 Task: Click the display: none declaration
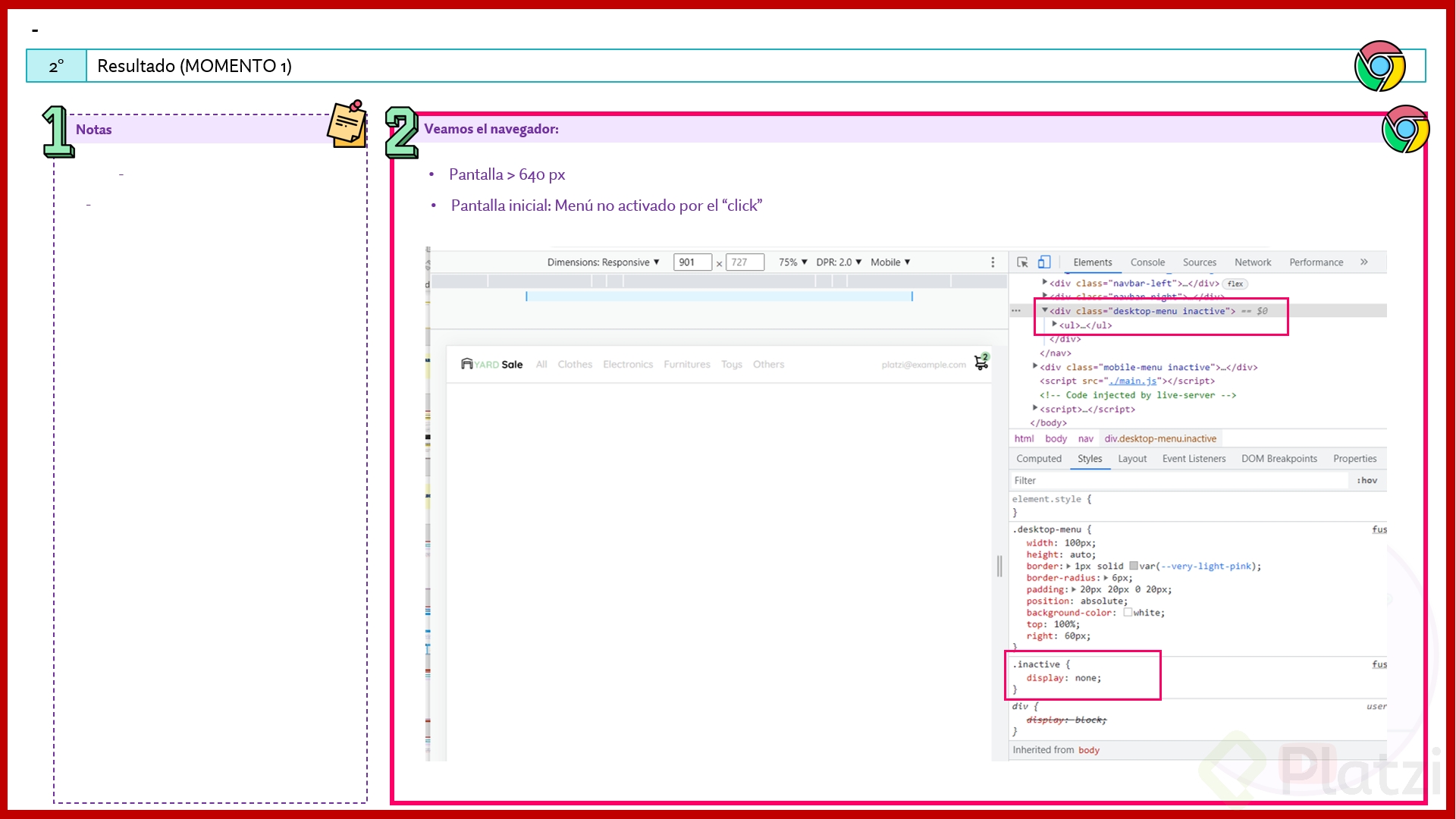(x=1064, y=678)
